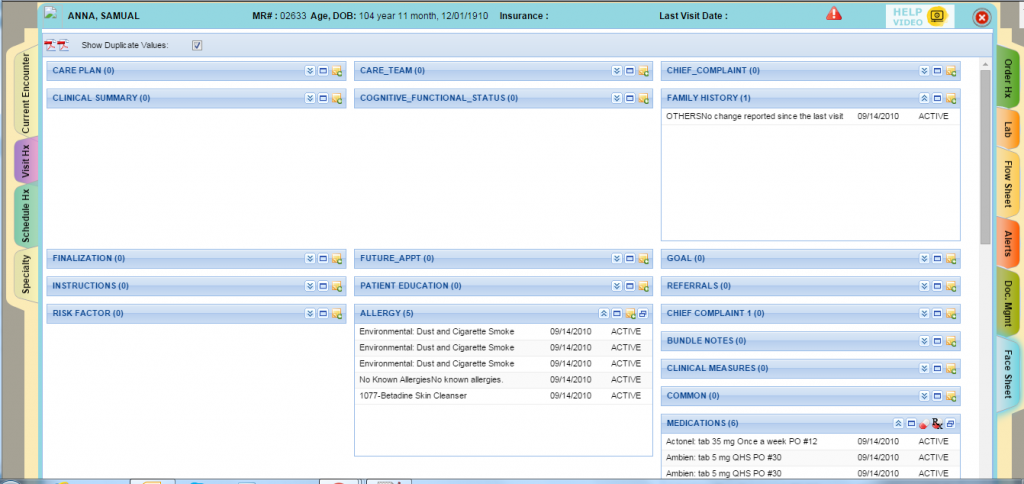This screenshot has height=484, width=1024.
Task: Expand the Referrals panel
Action: [924, 286]
